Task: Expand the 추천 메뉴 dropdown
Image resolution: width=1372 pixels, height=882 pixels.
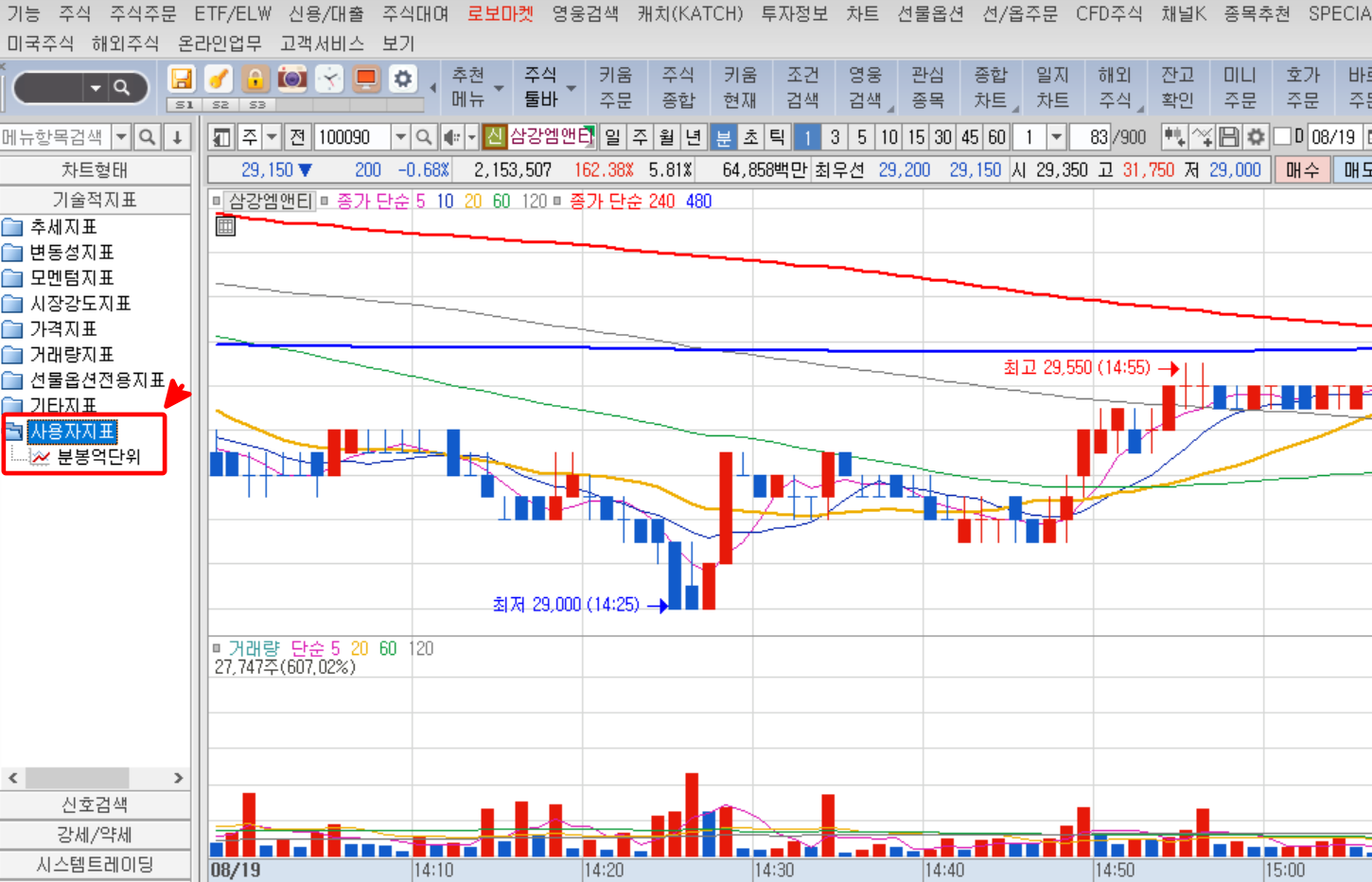Action: pos(499,88)
